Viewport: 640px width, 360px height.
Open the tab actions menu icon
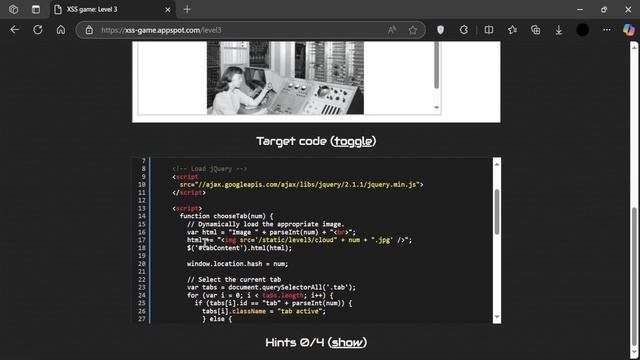click(36, 9)
